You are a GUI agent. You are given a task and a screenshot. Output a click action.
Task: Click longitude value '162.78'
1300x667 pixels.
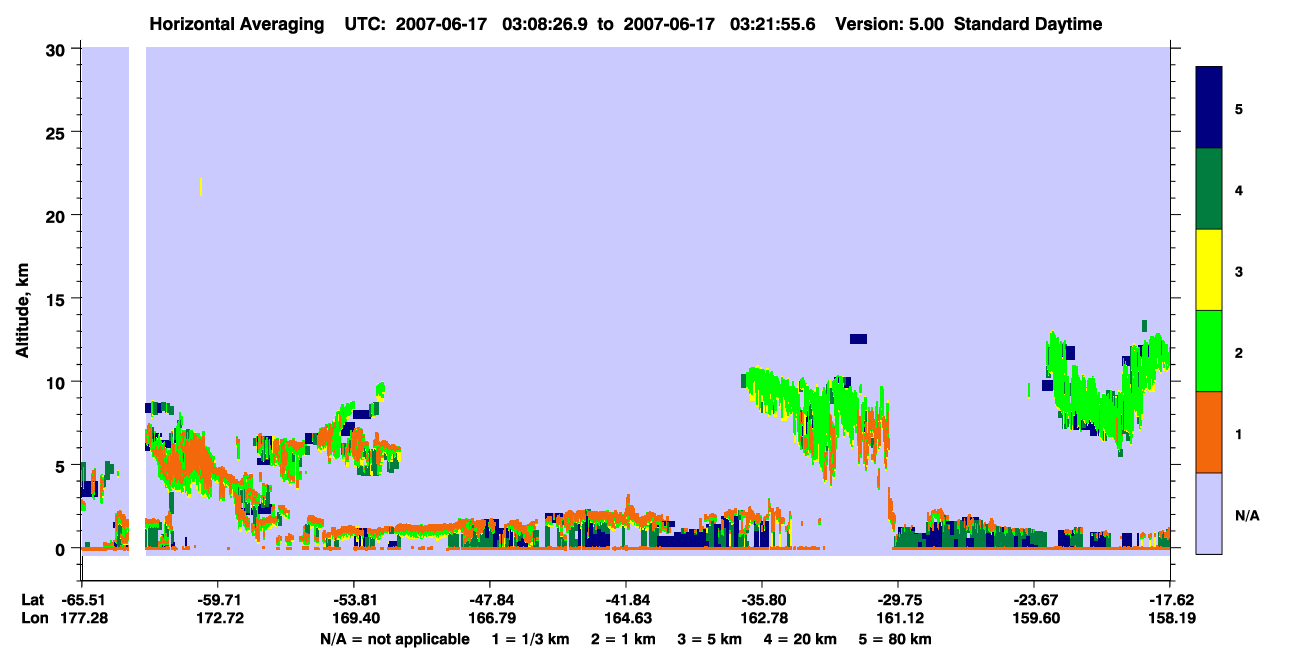tap(762, 618)
